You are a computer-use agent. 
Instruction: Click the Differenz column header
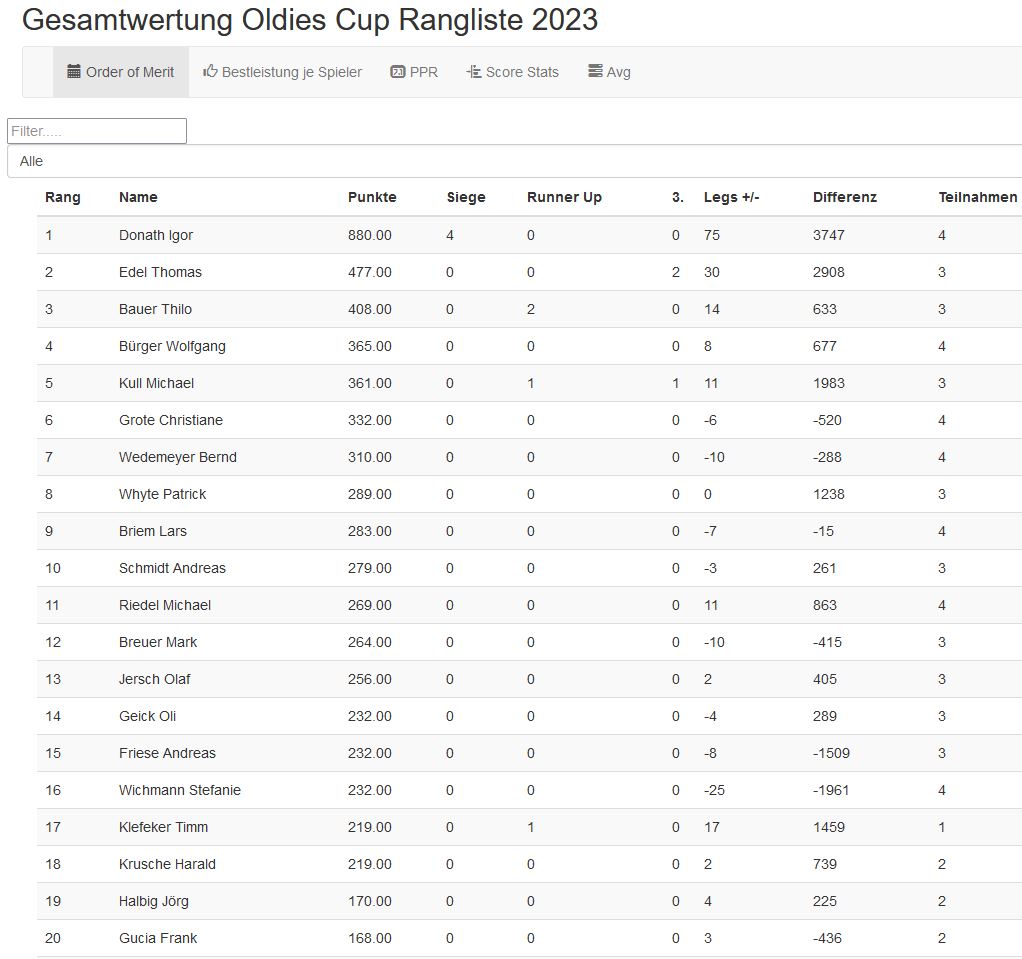tap(845, 197)
